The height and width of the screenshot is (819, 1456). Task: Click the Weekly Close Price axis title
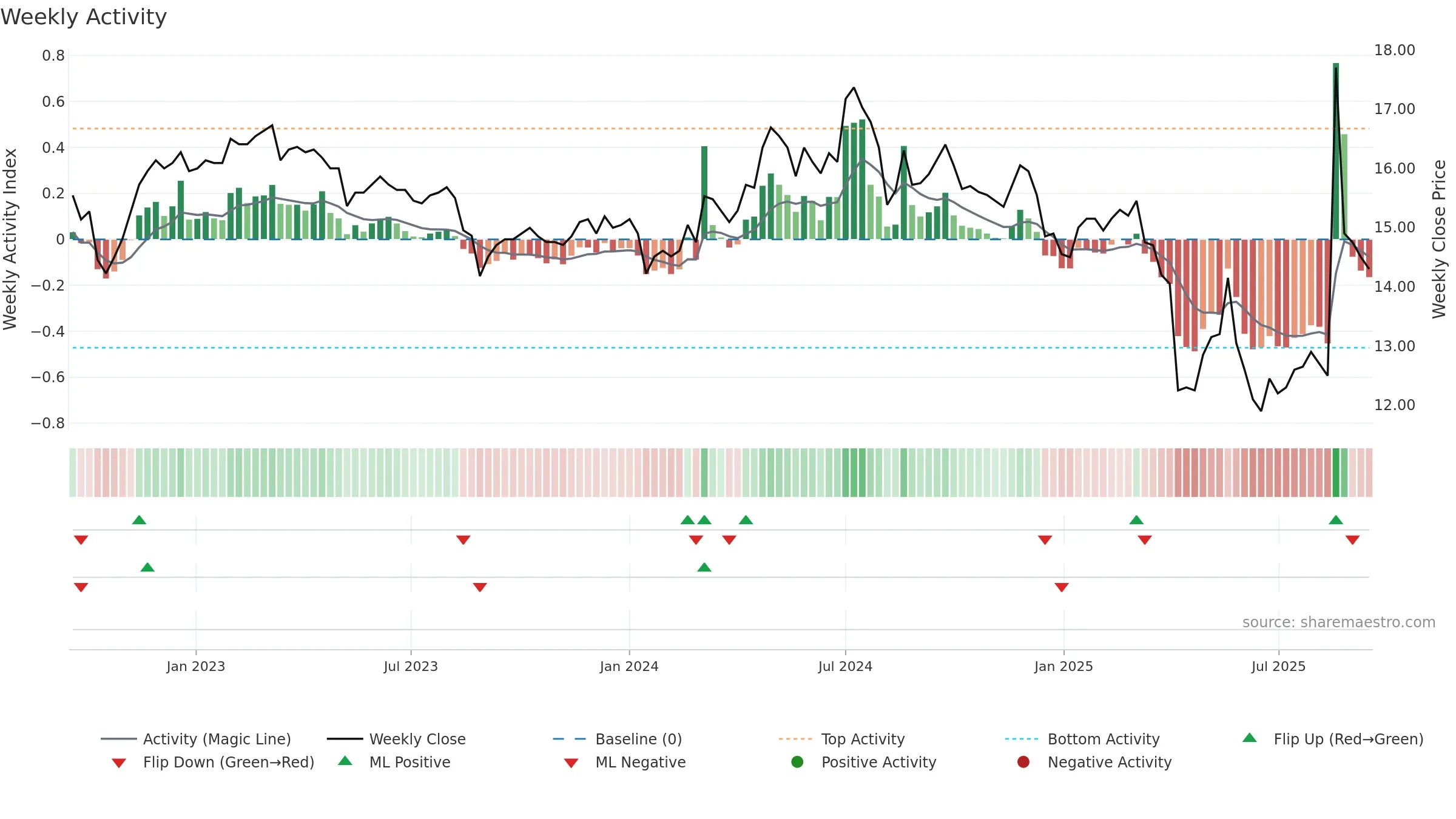tap(1439, 239)
